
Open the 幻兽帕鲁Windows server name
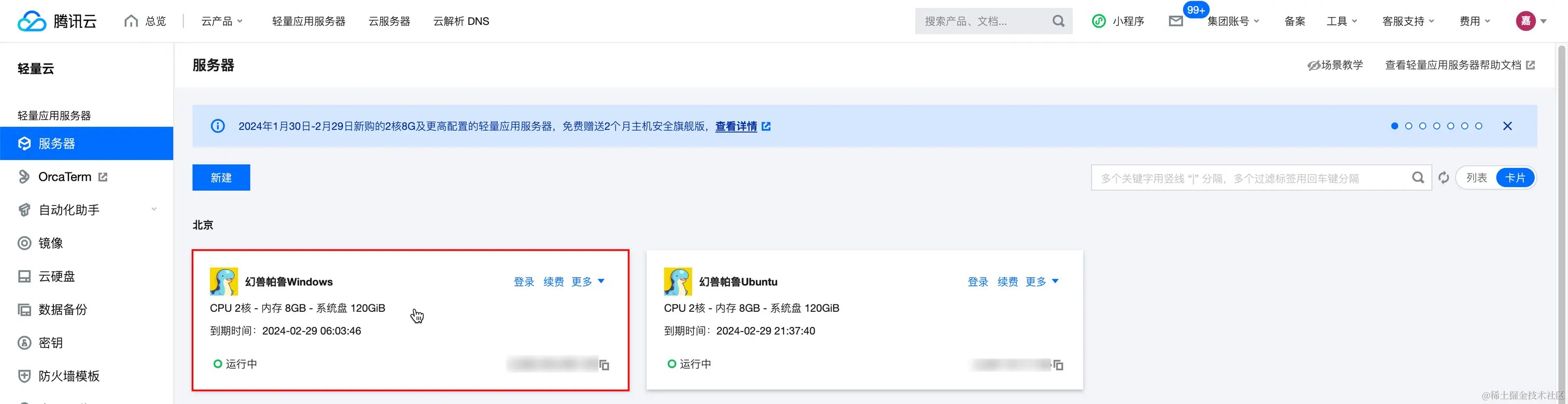click(x=288, y=282)
